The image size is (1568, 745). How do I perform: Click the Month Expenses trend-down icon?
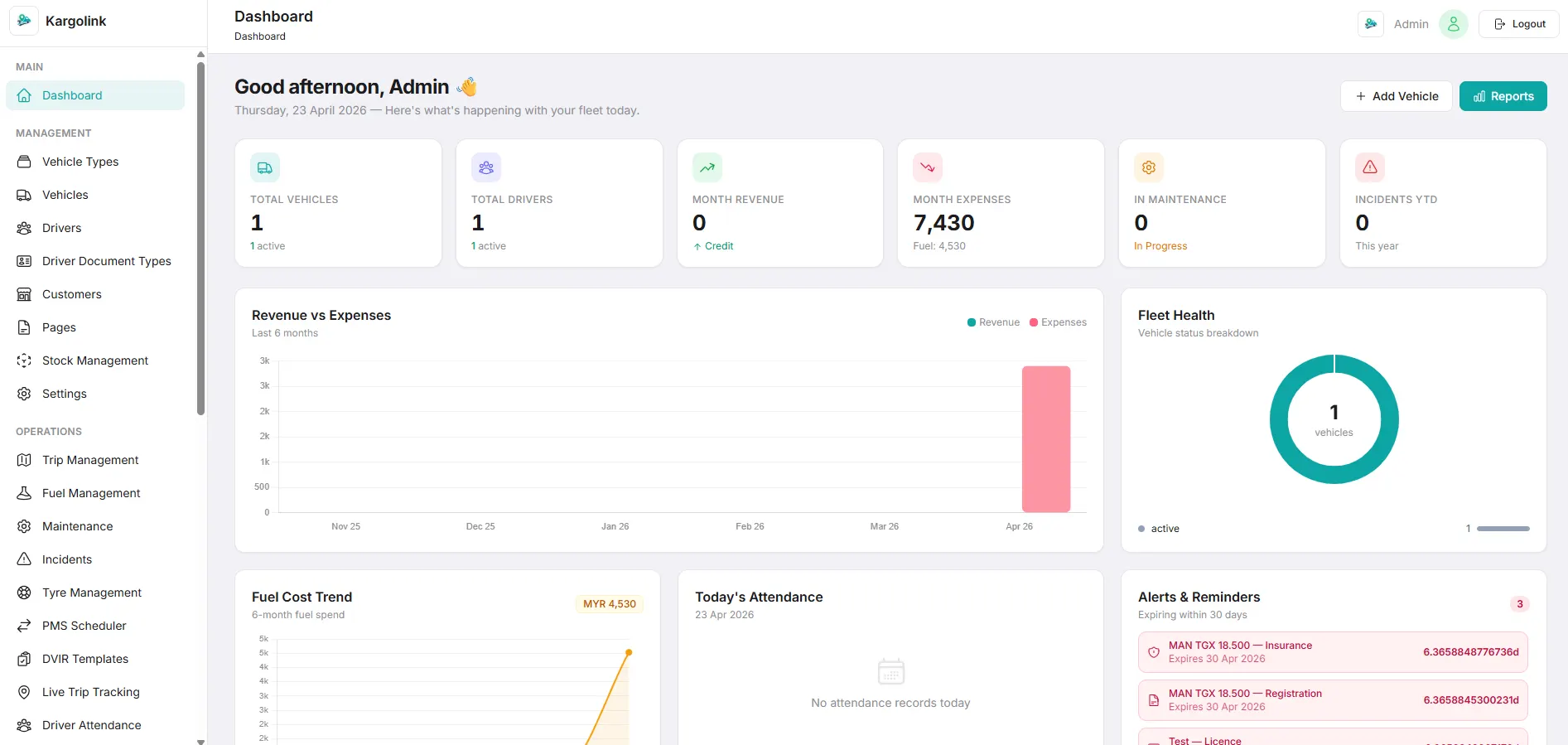[x=928, y=167]
